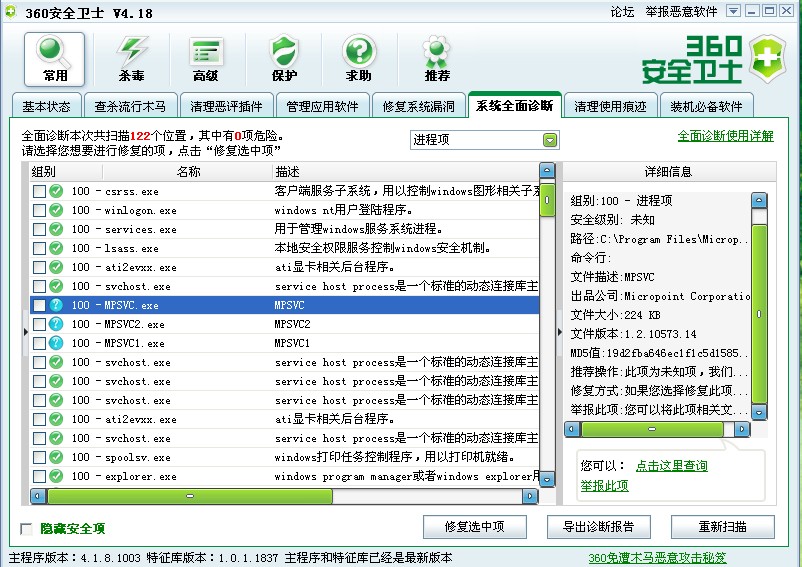Open the 360免遭木马恶意攻击秘笈 link
Screen dimensions: 802x567
point(657,558)
